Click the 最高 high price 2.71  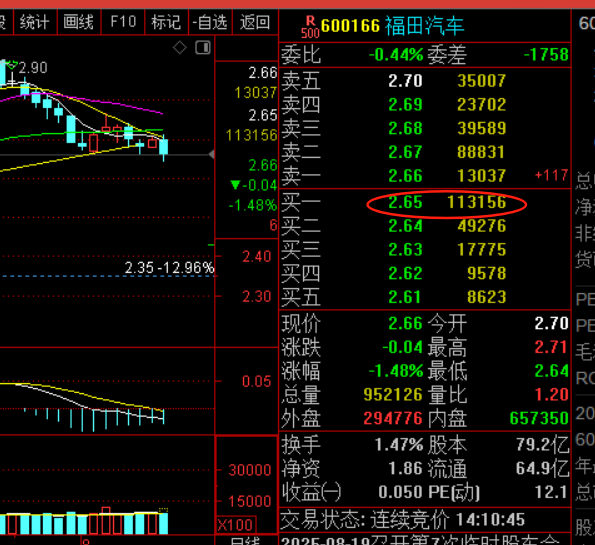pos(551,347)
